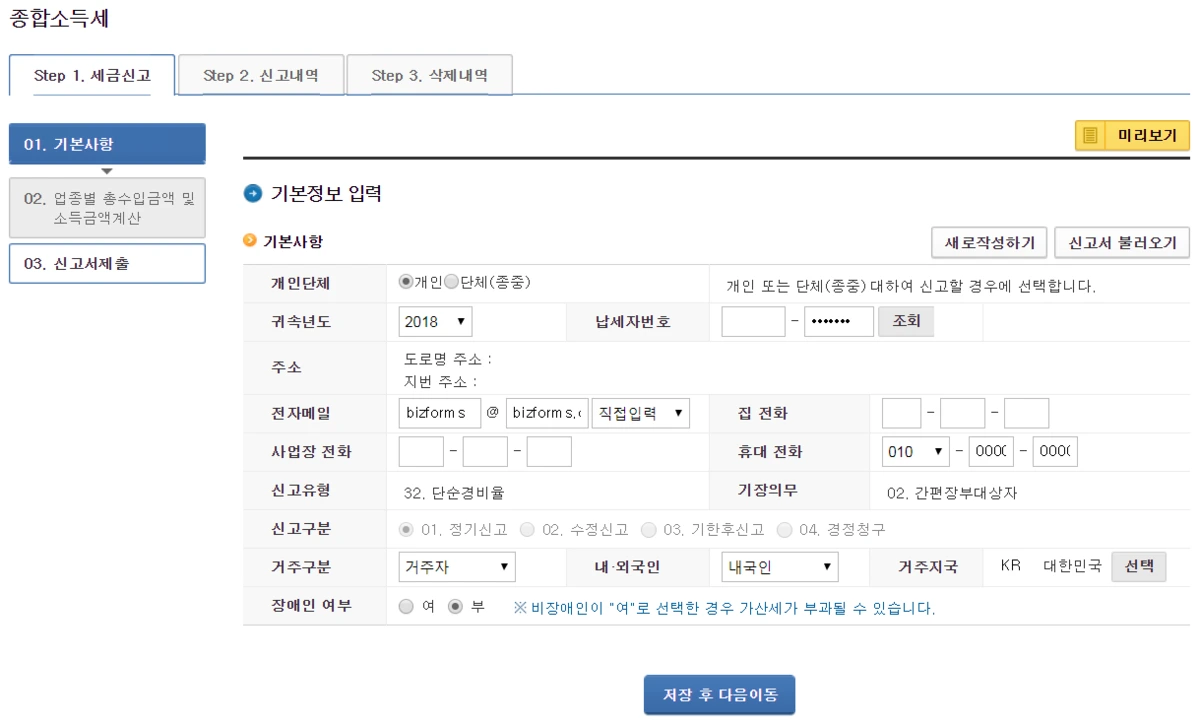The height and width of the screenshot is (725, 1200).
Task: Open the 03. 신고서제출 sidebar step
Action: click(x=107, y=263)
